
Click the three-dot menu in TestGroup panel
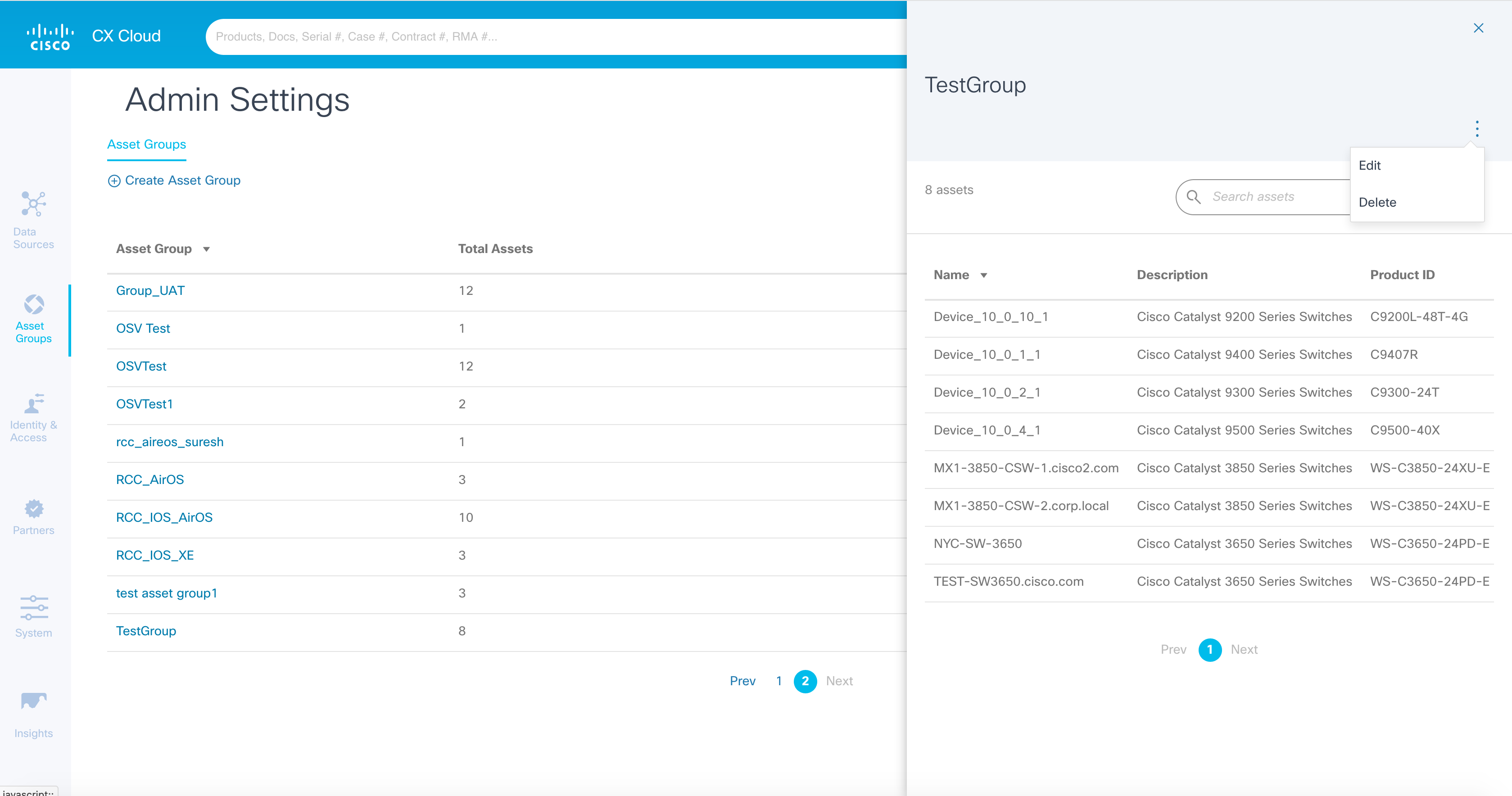[1477, 129]
